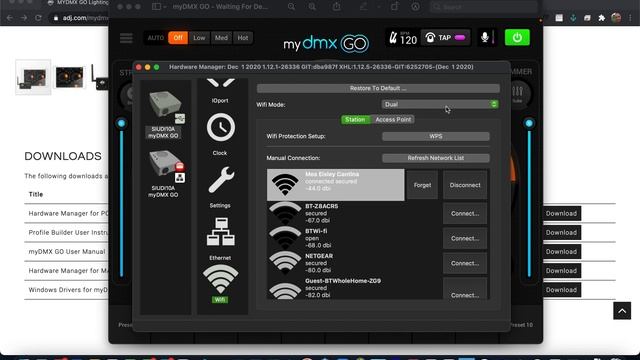This screenshot has height=360, width=640.
Task: Open myDMX GO hamburger menu
Action: [126, 38]
